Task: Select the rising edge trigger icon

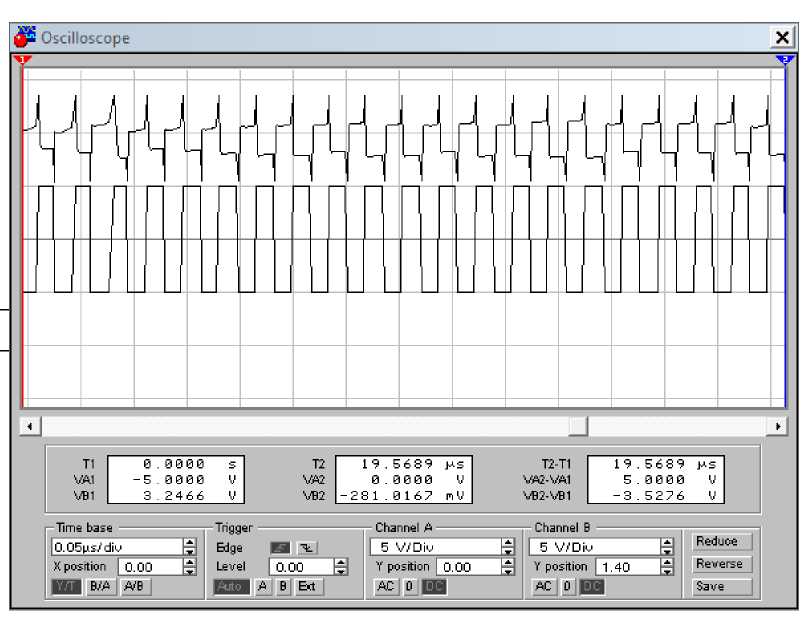Action: (x=279, y=548)
